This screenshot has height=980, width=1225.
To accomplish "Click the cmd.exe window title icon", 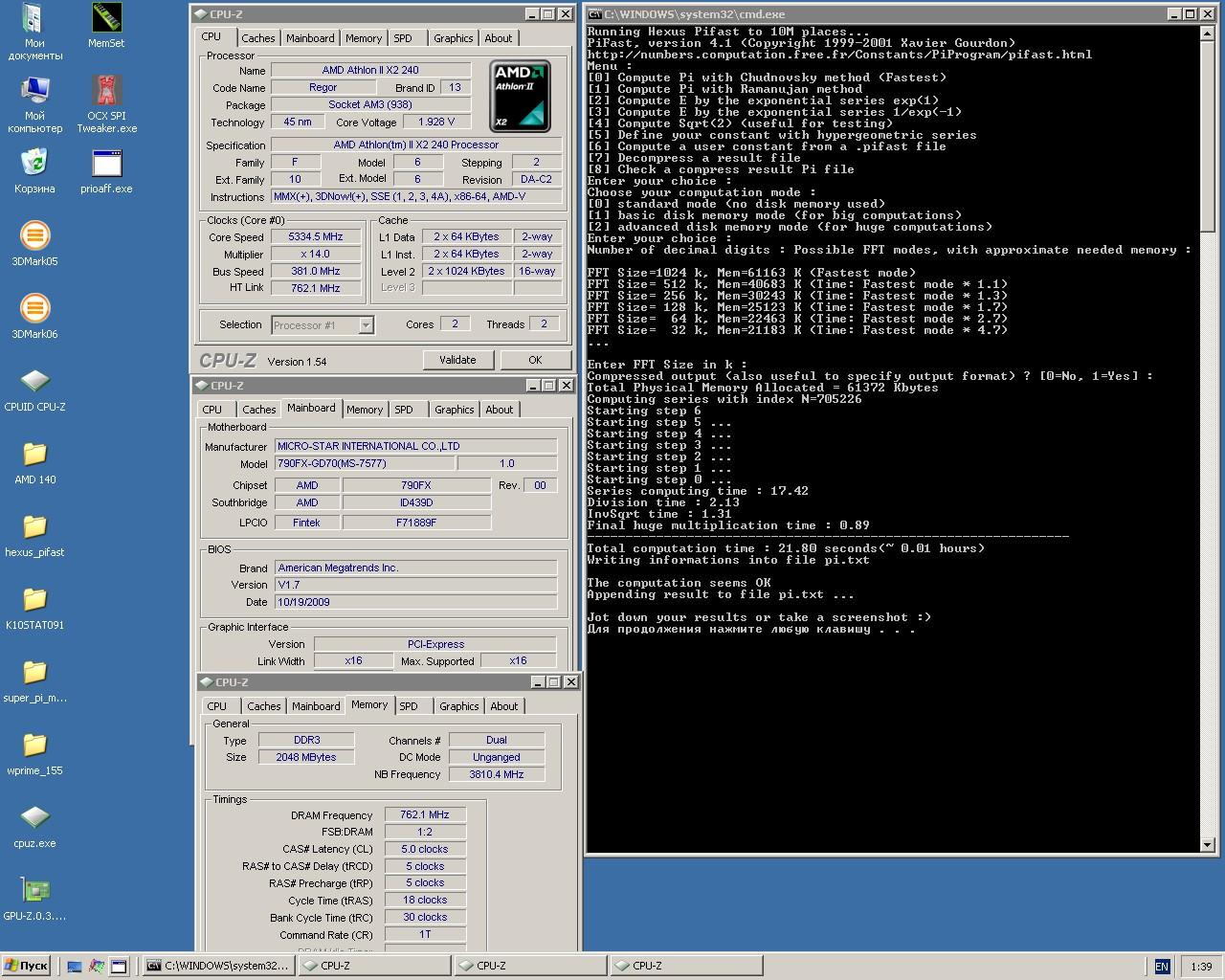I will pos(594,14).
